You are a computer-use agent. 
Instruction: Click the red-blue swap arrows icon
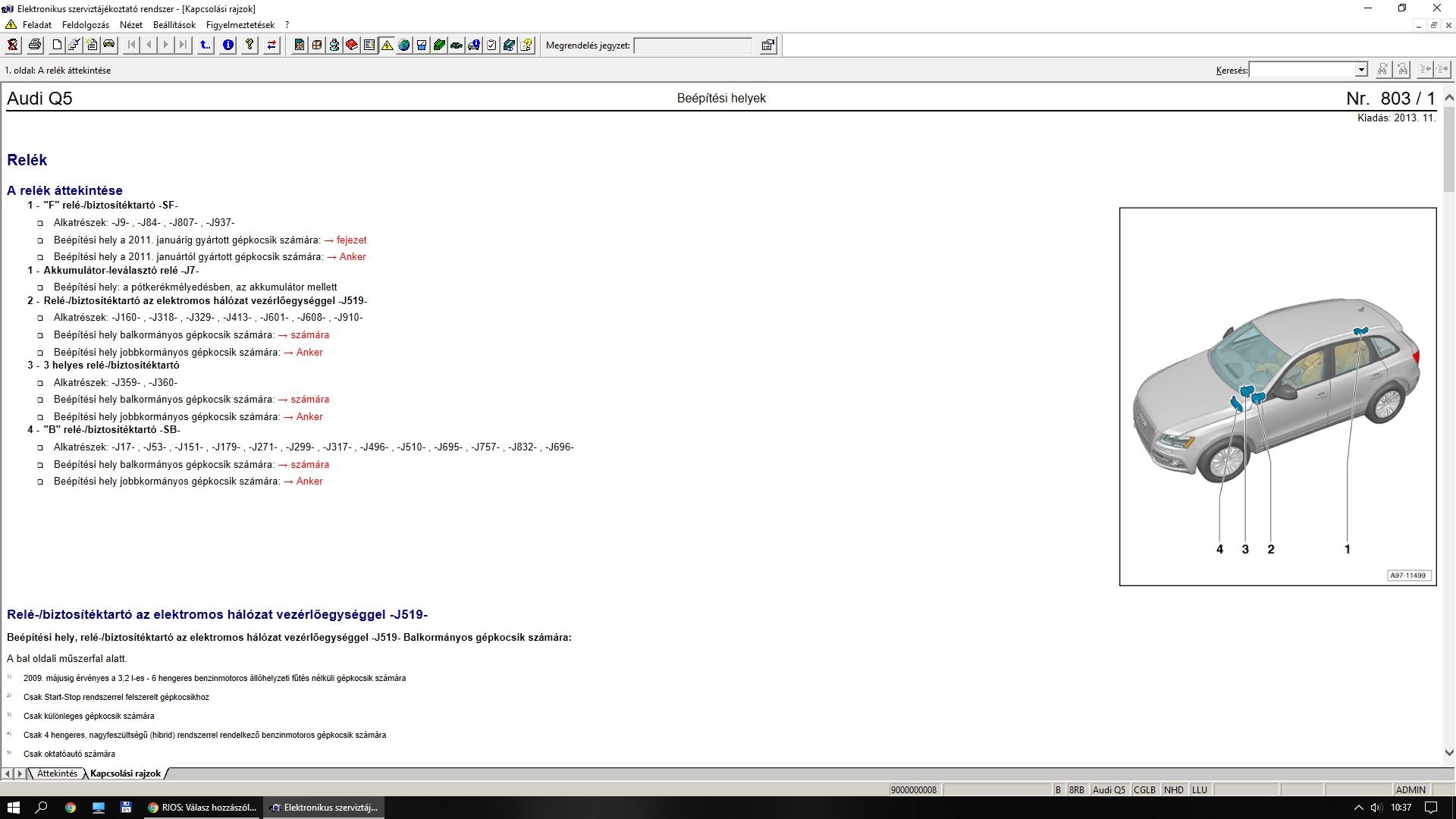[271, 45]
